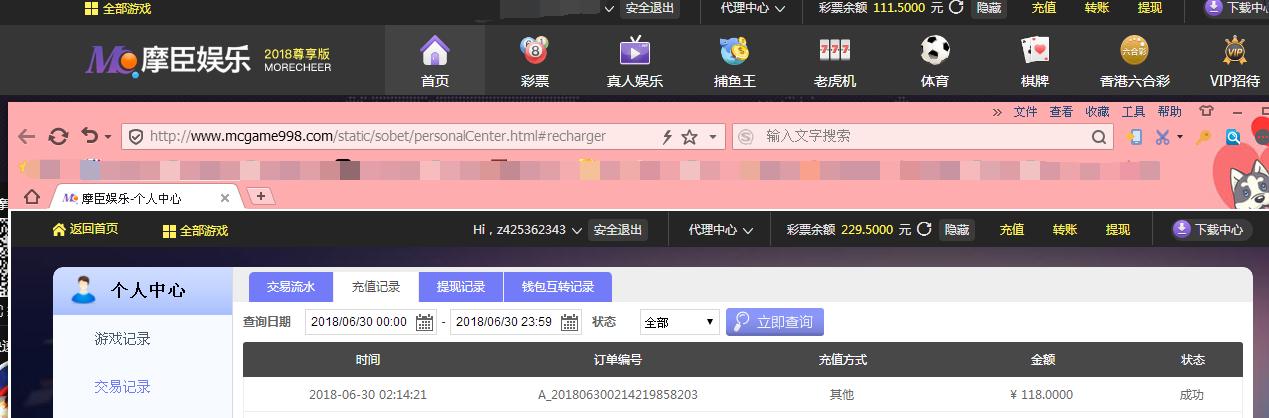Open the 真人娱乐 live TV icon
1269x418 pixels.
point(635,50)
